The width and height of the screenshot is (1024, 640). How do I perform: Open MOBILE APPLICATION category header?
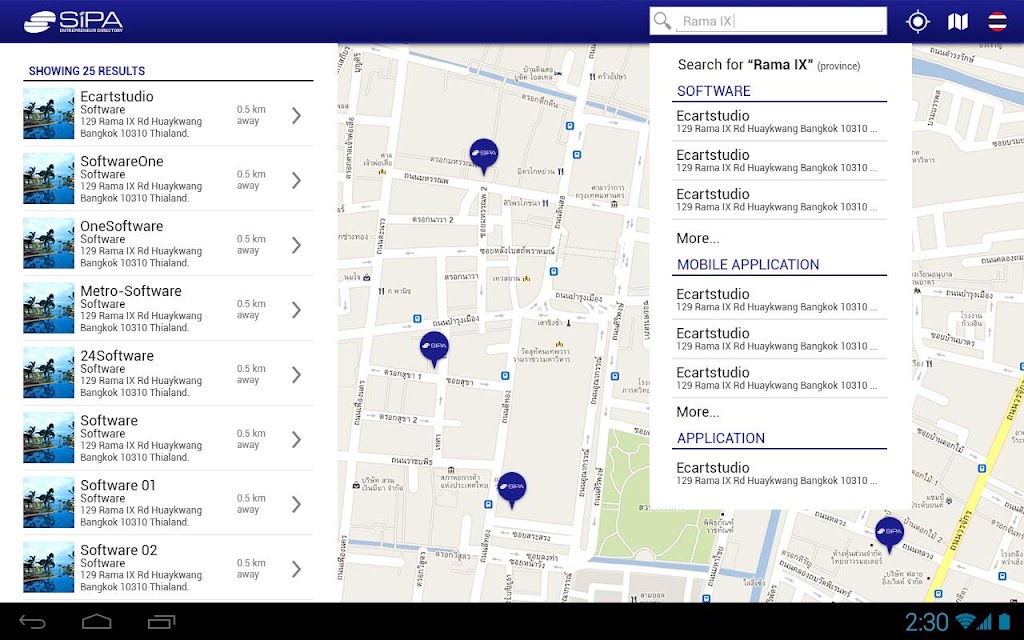coord(748,264)
